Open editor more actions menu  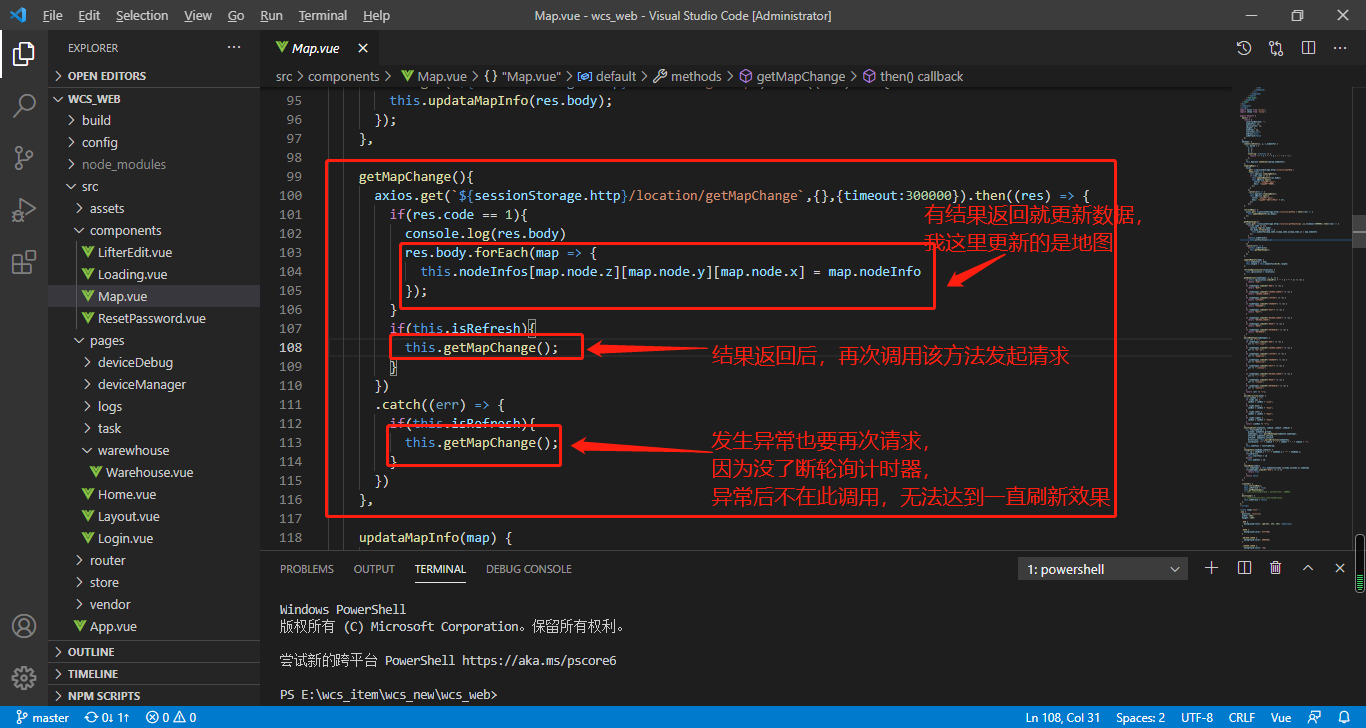coord(1340,48)
